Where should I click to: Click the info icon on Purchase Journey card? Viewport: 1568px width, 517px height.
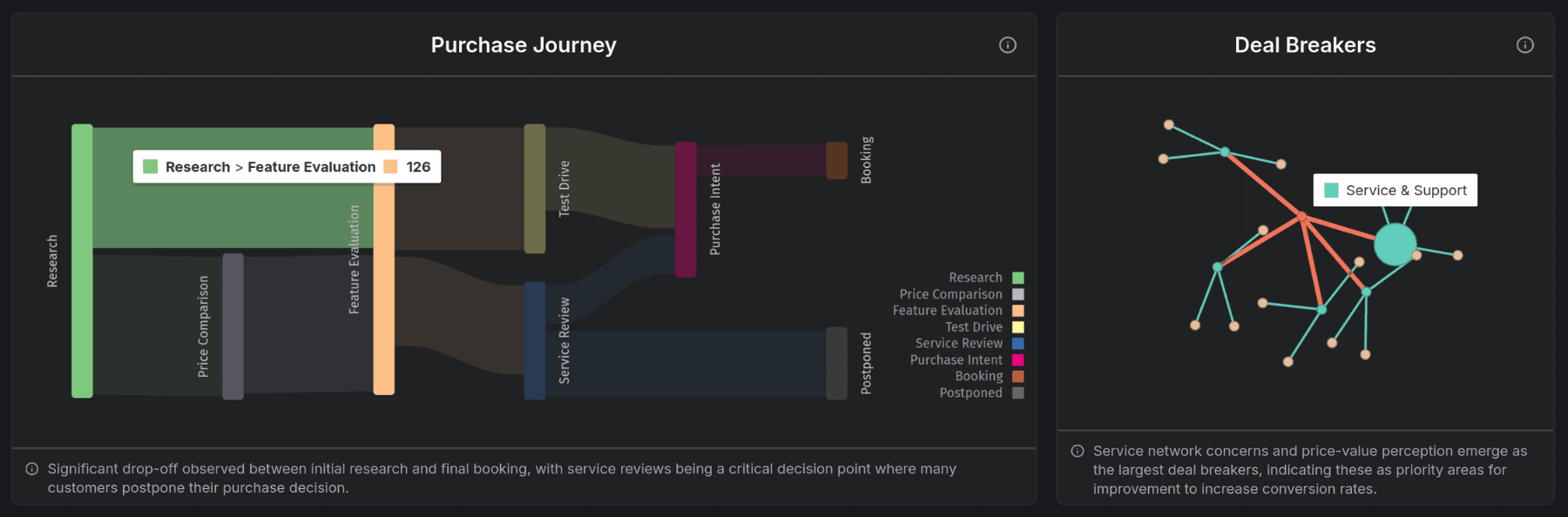[x=1007, y=45]
